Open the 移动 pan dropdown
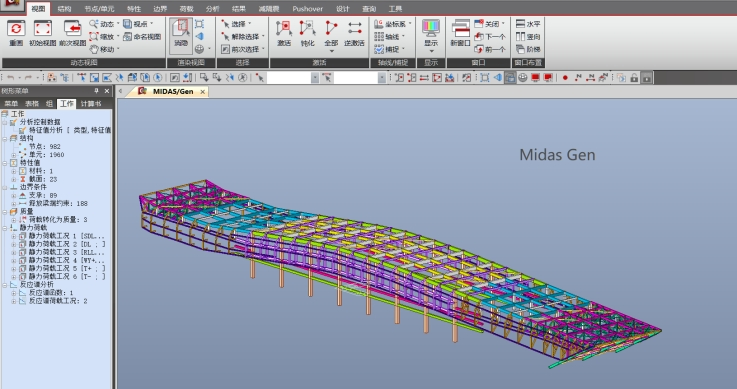 118,49
